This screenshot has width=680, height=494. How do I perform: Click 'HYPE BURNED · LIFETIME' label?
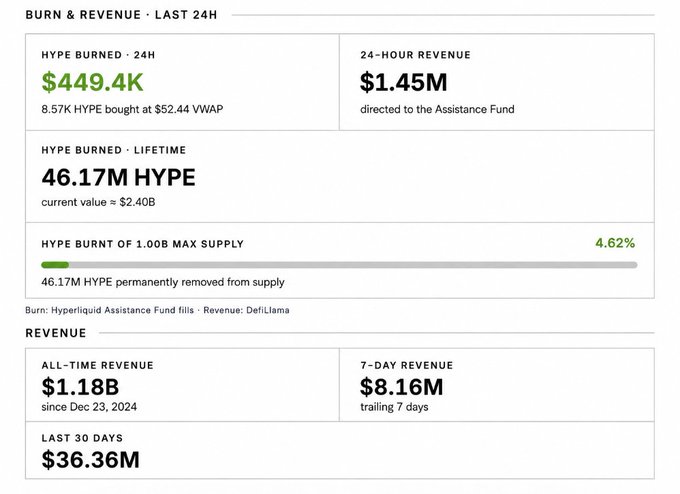click(x=114, y=150)
